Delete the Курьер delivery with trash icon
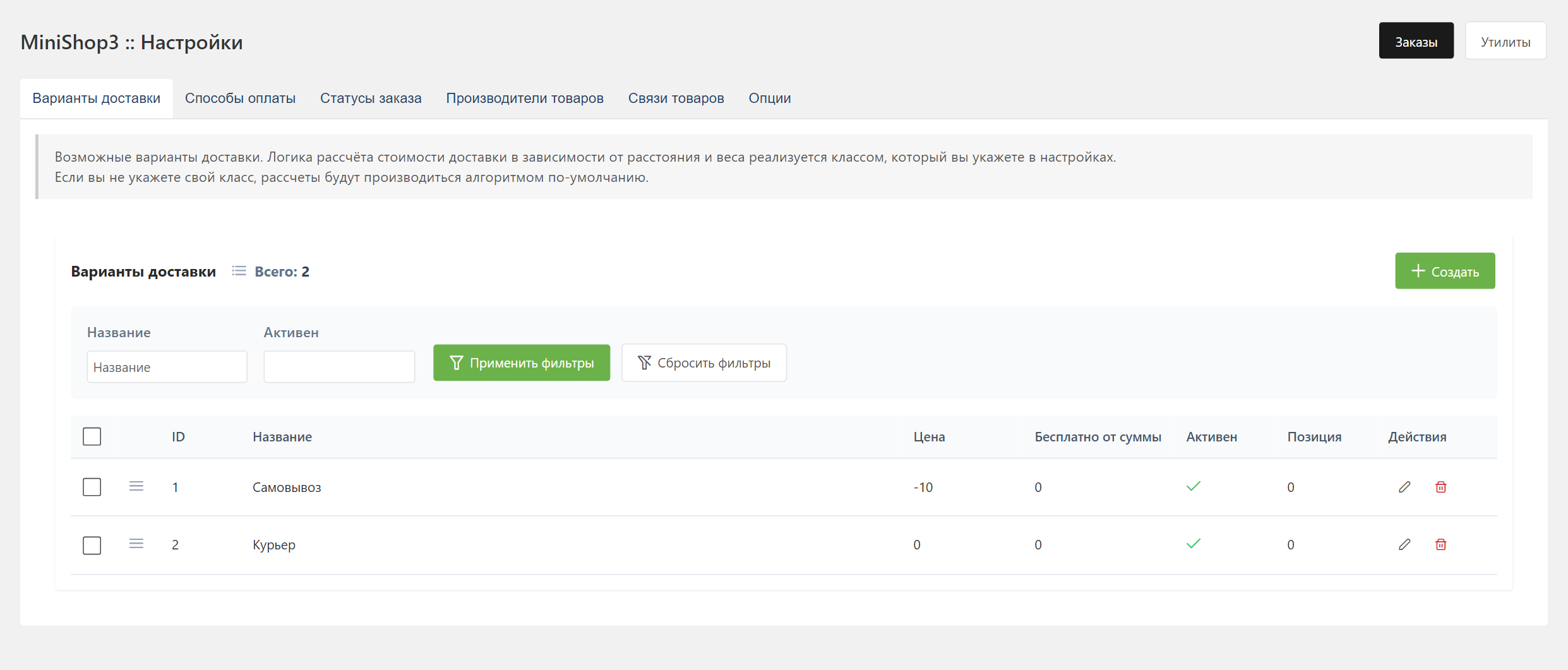The image size is (1568, 670). [x=1441, y=544]
